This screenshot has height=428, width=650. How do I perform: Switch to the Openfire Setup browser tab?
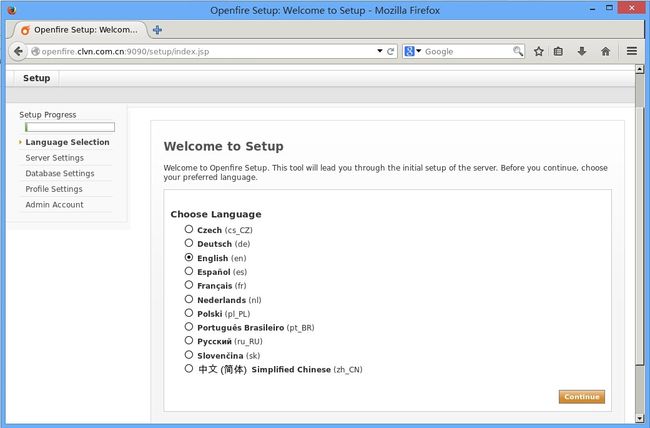coord(80,30)
